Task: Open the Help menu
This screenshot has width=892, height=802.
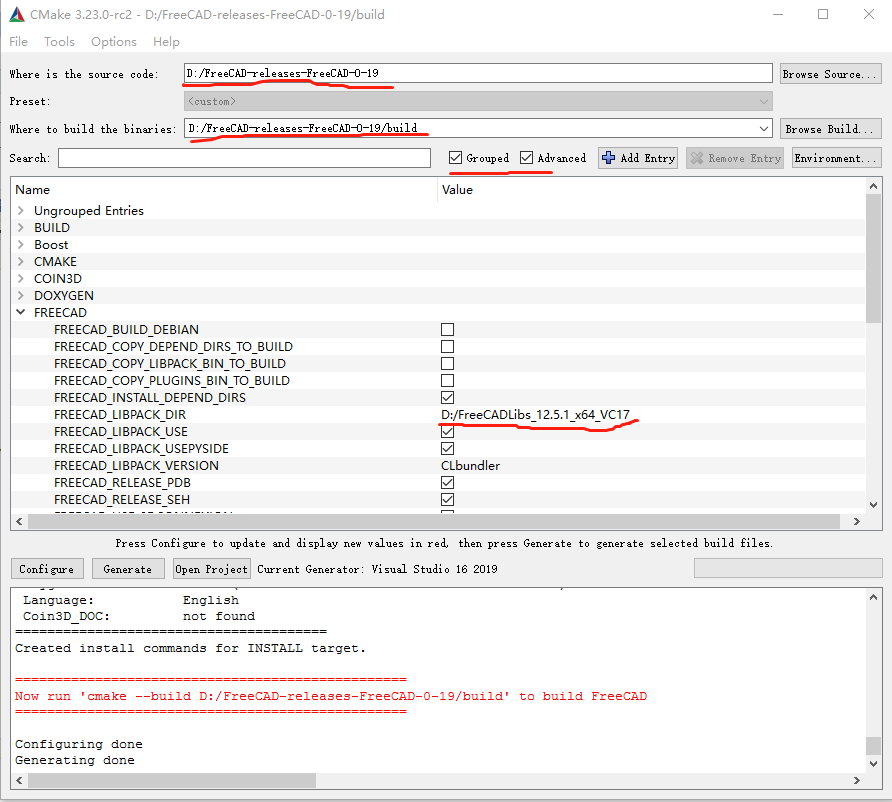Action: [166, 42]
